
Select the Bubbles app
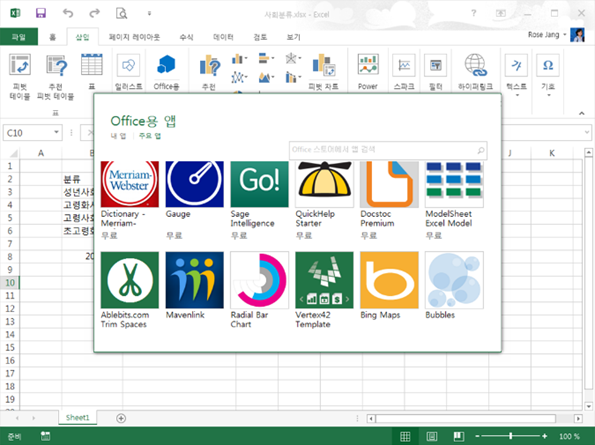(454, 285)
